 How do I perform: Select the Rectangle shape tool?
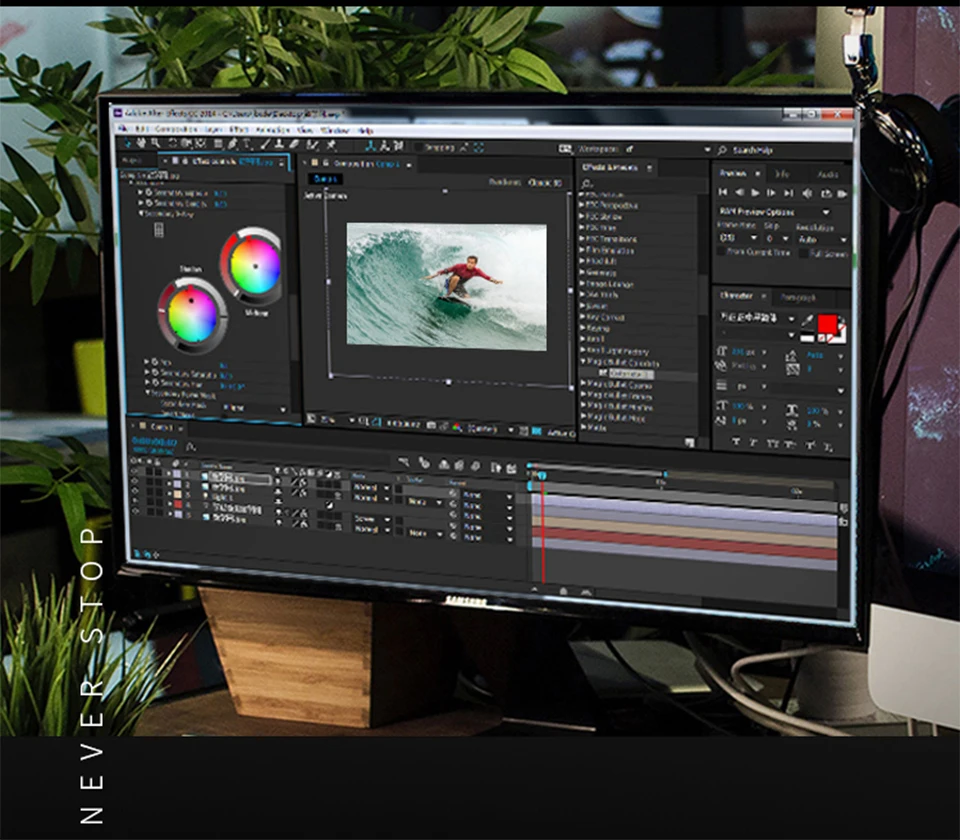point(218,144)
